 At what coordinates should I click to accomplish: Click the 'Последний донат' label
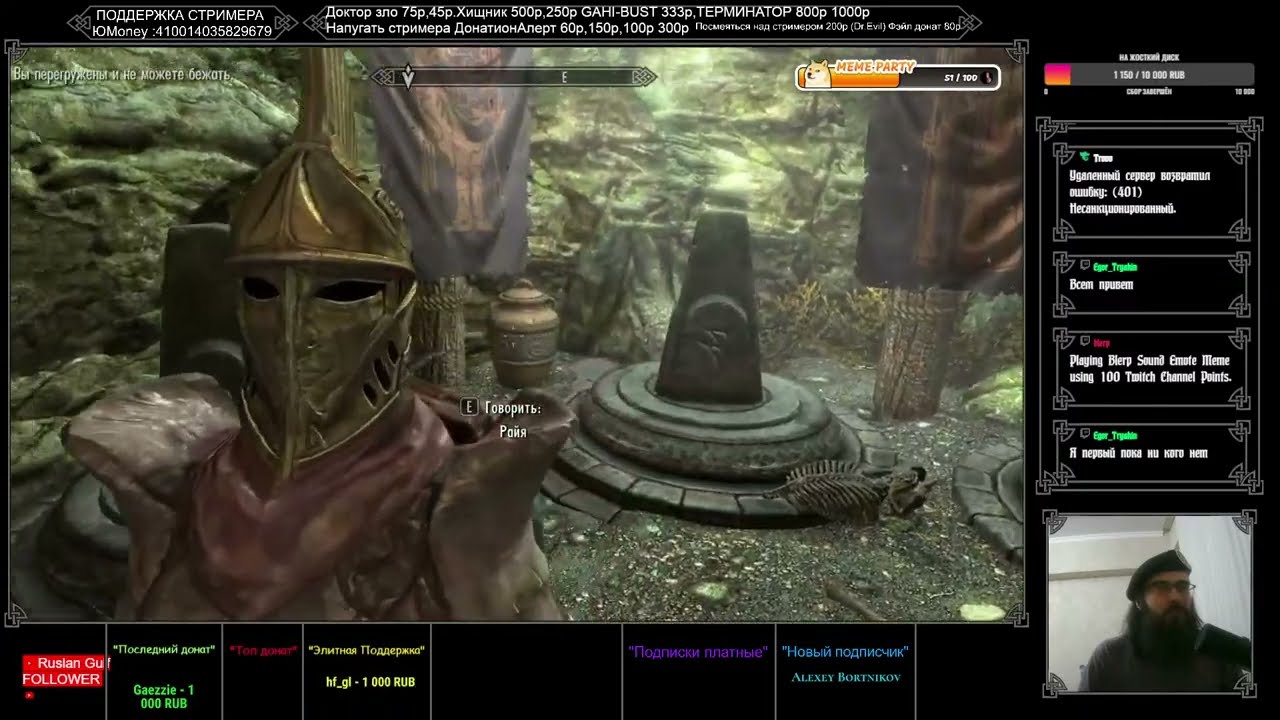coord(164,650)
